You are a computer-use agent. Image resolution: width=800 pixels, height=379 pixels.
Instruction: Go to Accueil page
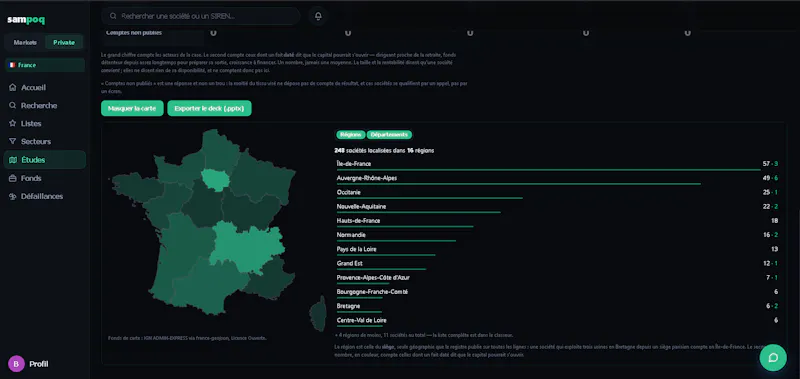[x=45, y=88]
